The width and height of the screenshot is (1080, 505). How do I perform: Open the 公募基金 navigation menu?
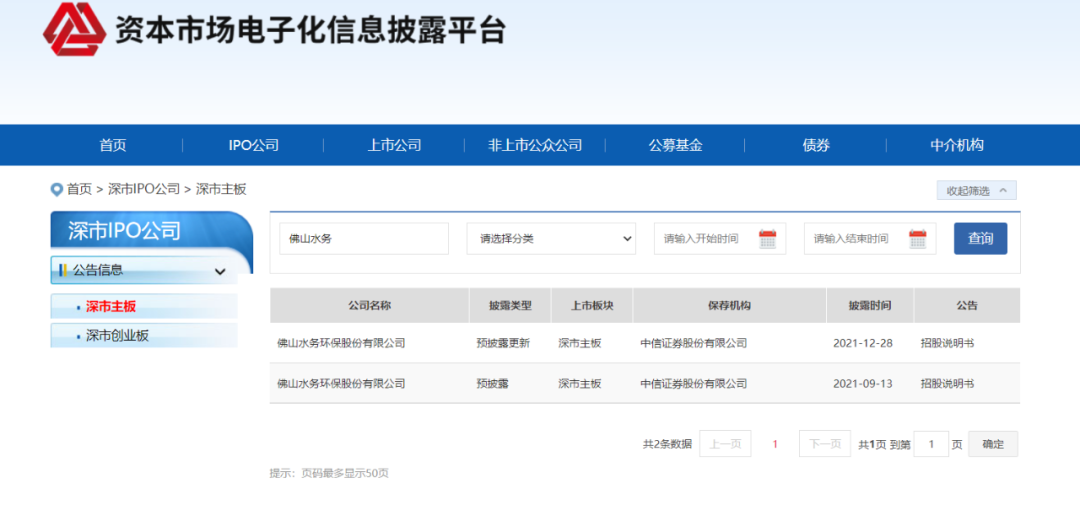coord(676,145)
